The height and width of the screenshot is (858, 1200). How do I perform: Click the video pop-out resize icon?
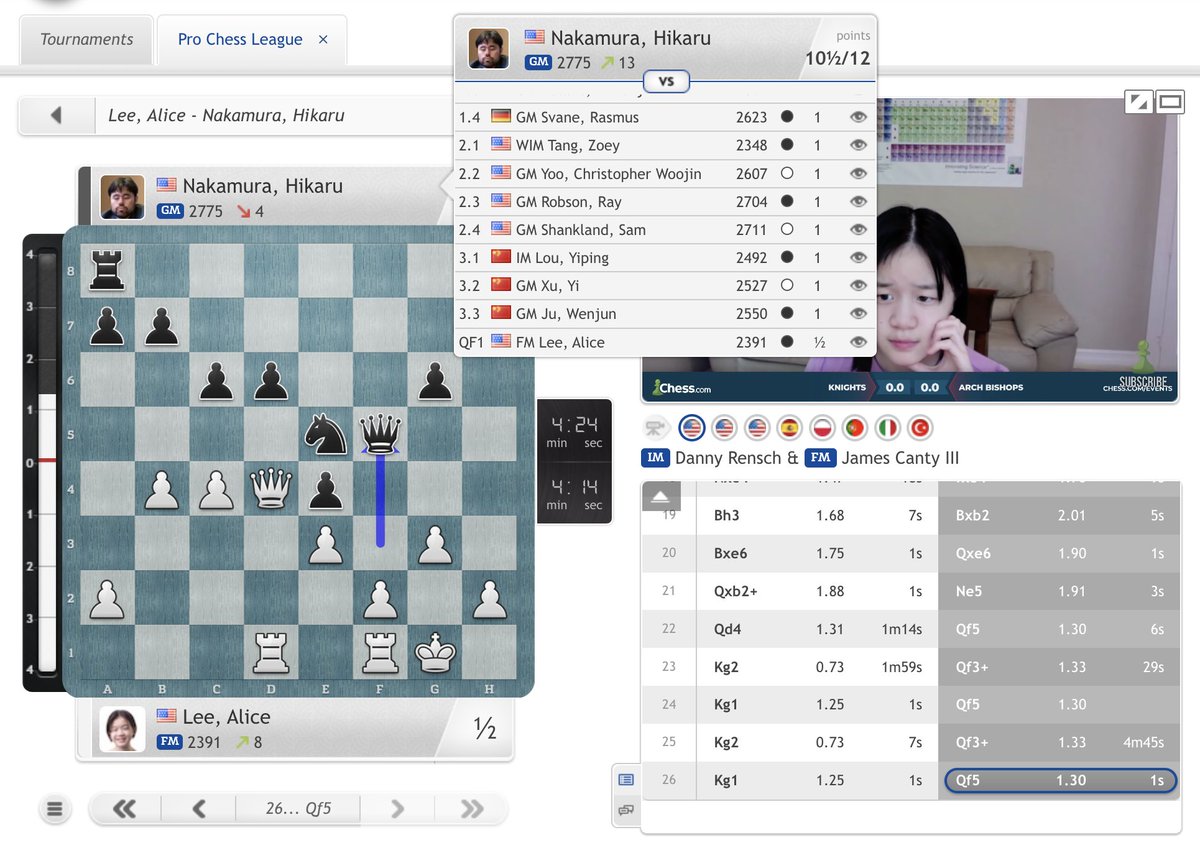click(x=1138, y=101)
